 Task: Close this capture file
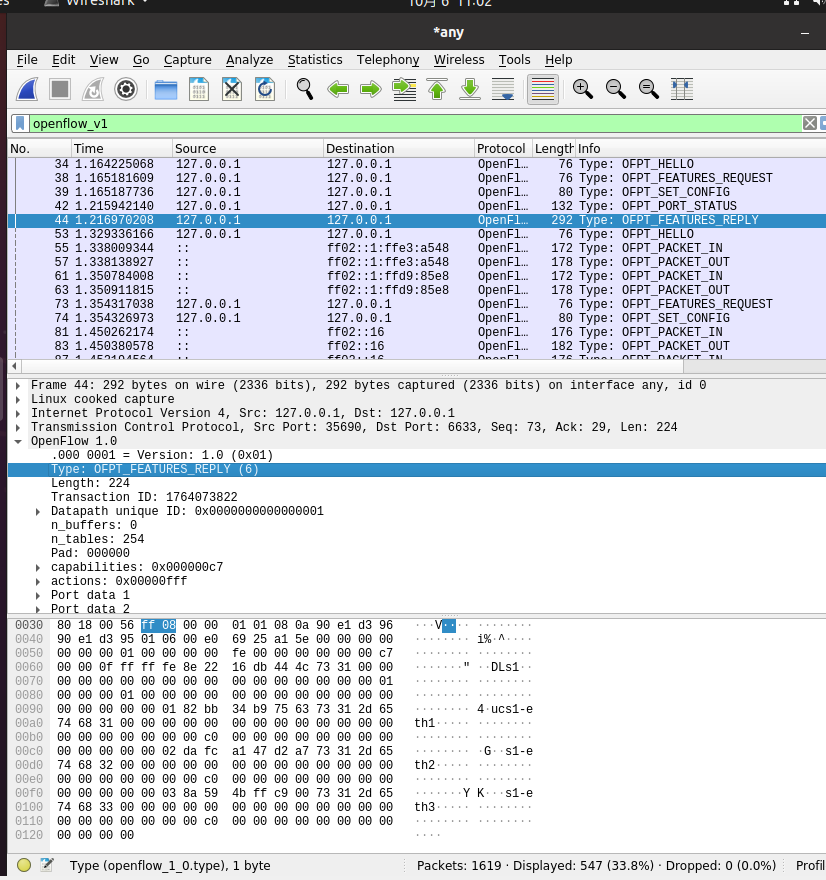pyautogui.click(x=232, y=89)
